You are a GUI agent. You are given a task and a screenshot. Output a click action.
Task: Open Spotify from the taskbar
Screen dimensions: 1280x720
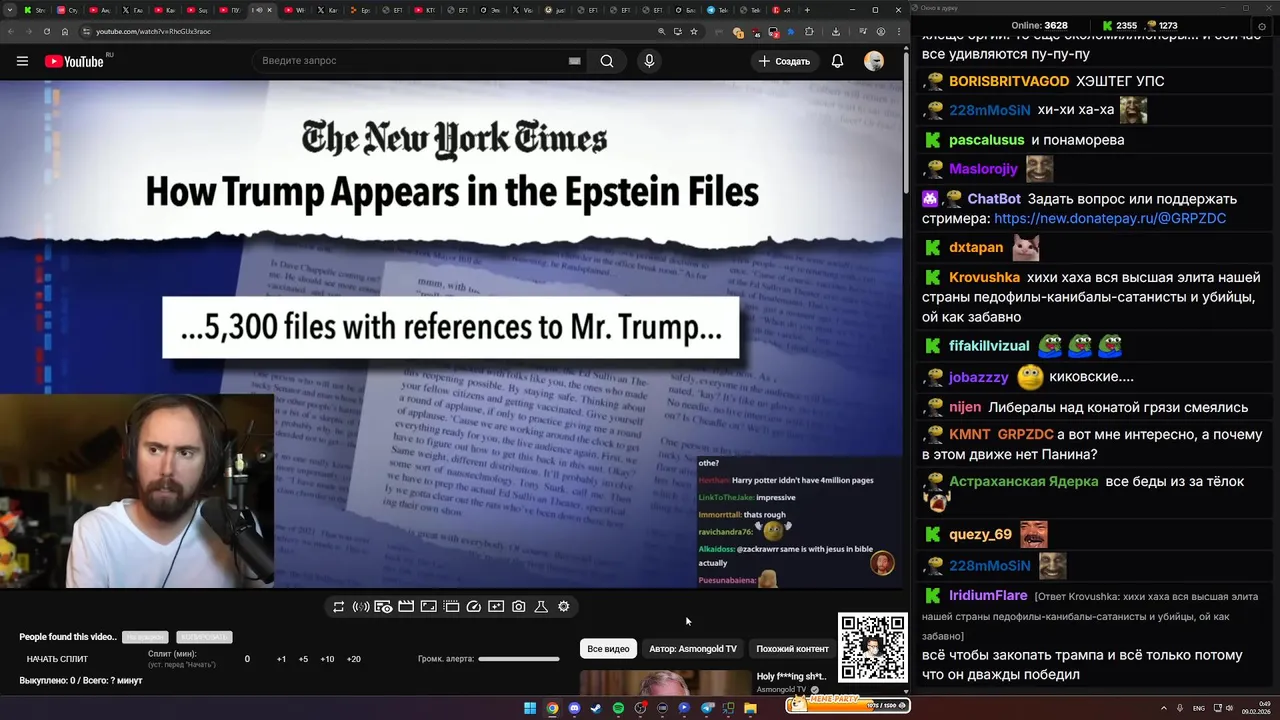[618, 708]
